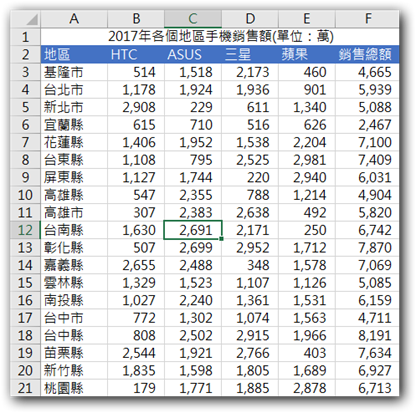Viewport: 416px width, 413px height.
Task: Select column E header
Action: pyautogui.click(x=307, y=19)
